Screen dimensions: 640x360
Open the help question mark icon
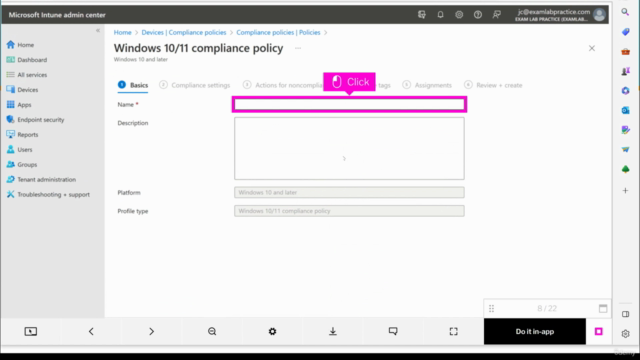[478, 15]
